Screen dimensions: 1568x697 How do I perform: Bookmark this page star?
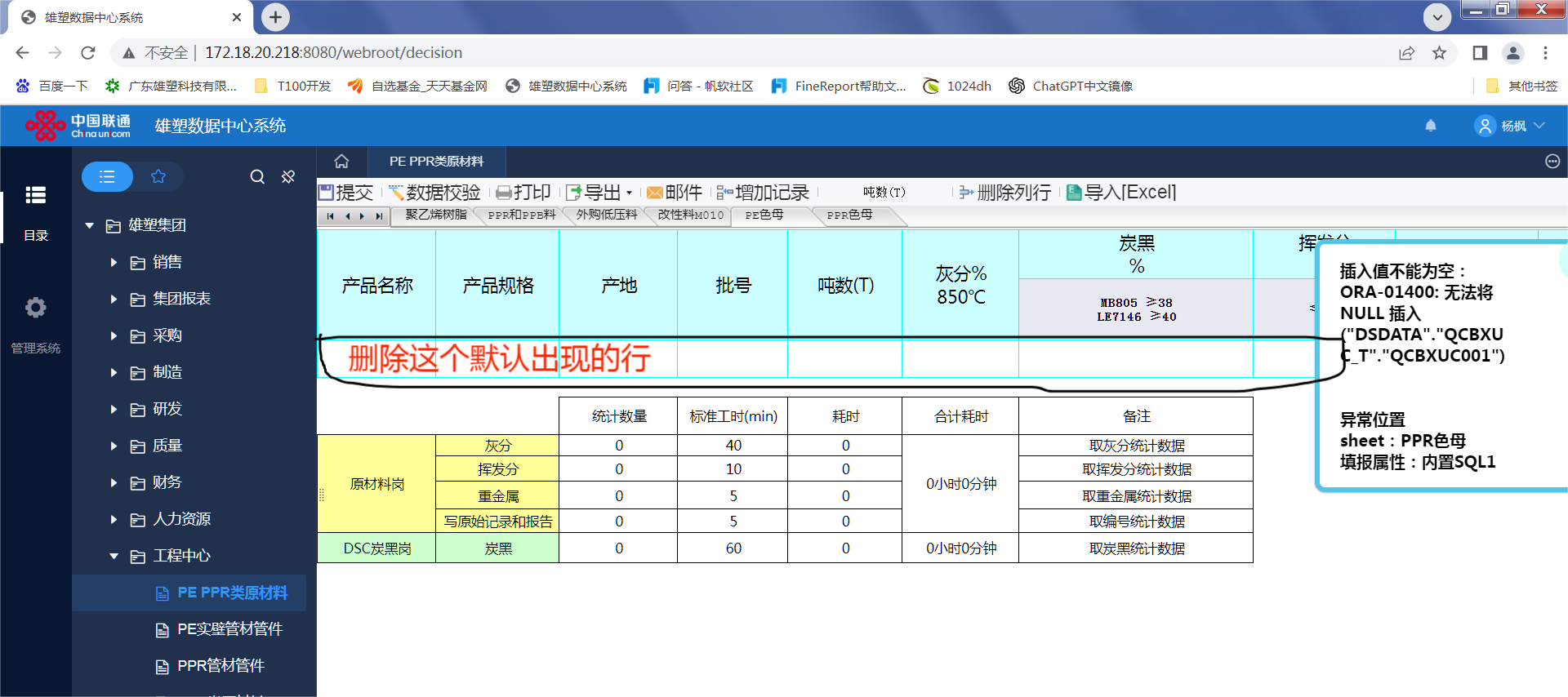pos(1439,52)
